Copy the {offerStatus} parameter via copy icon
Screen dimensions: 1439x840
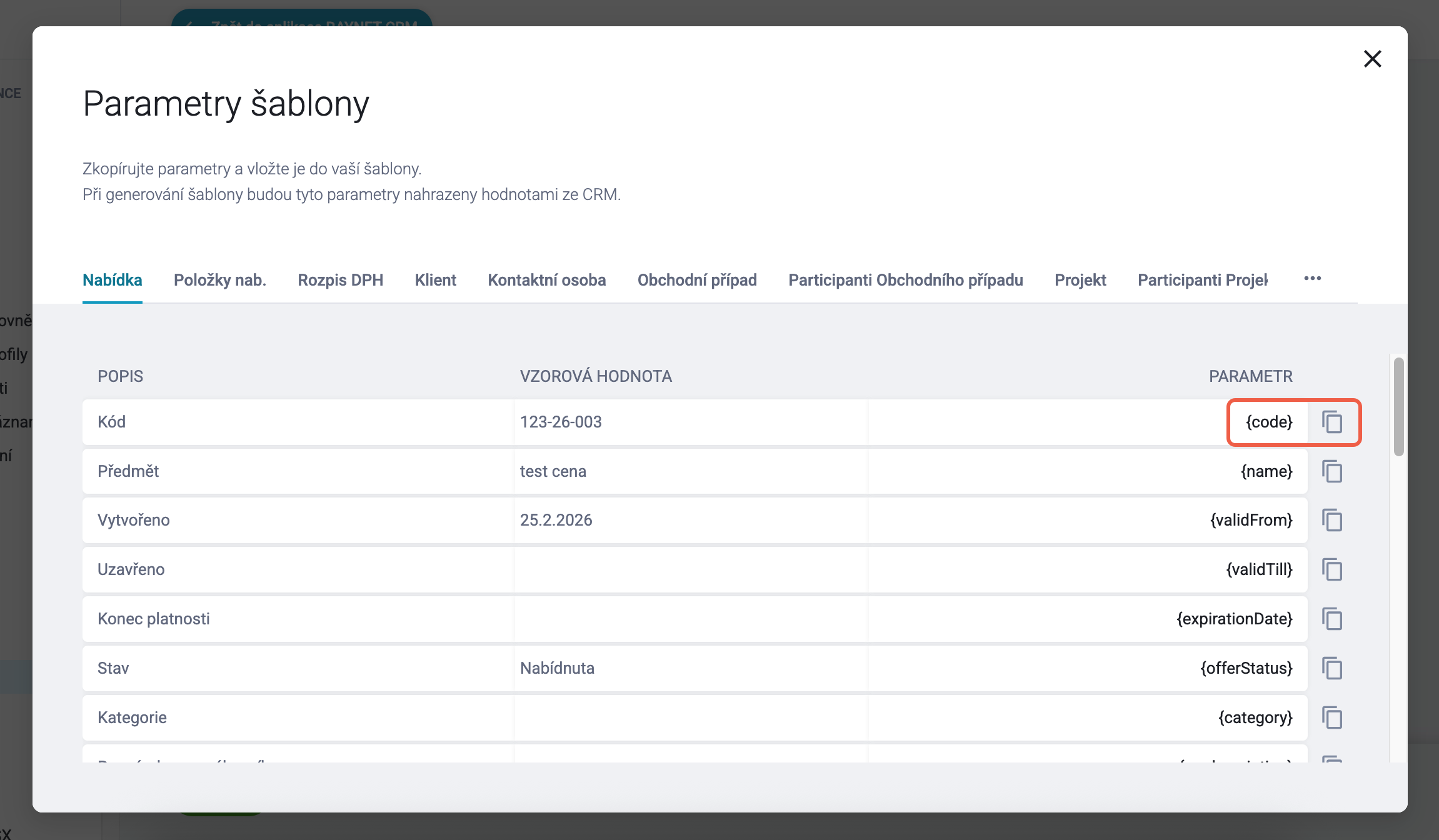1332,668
